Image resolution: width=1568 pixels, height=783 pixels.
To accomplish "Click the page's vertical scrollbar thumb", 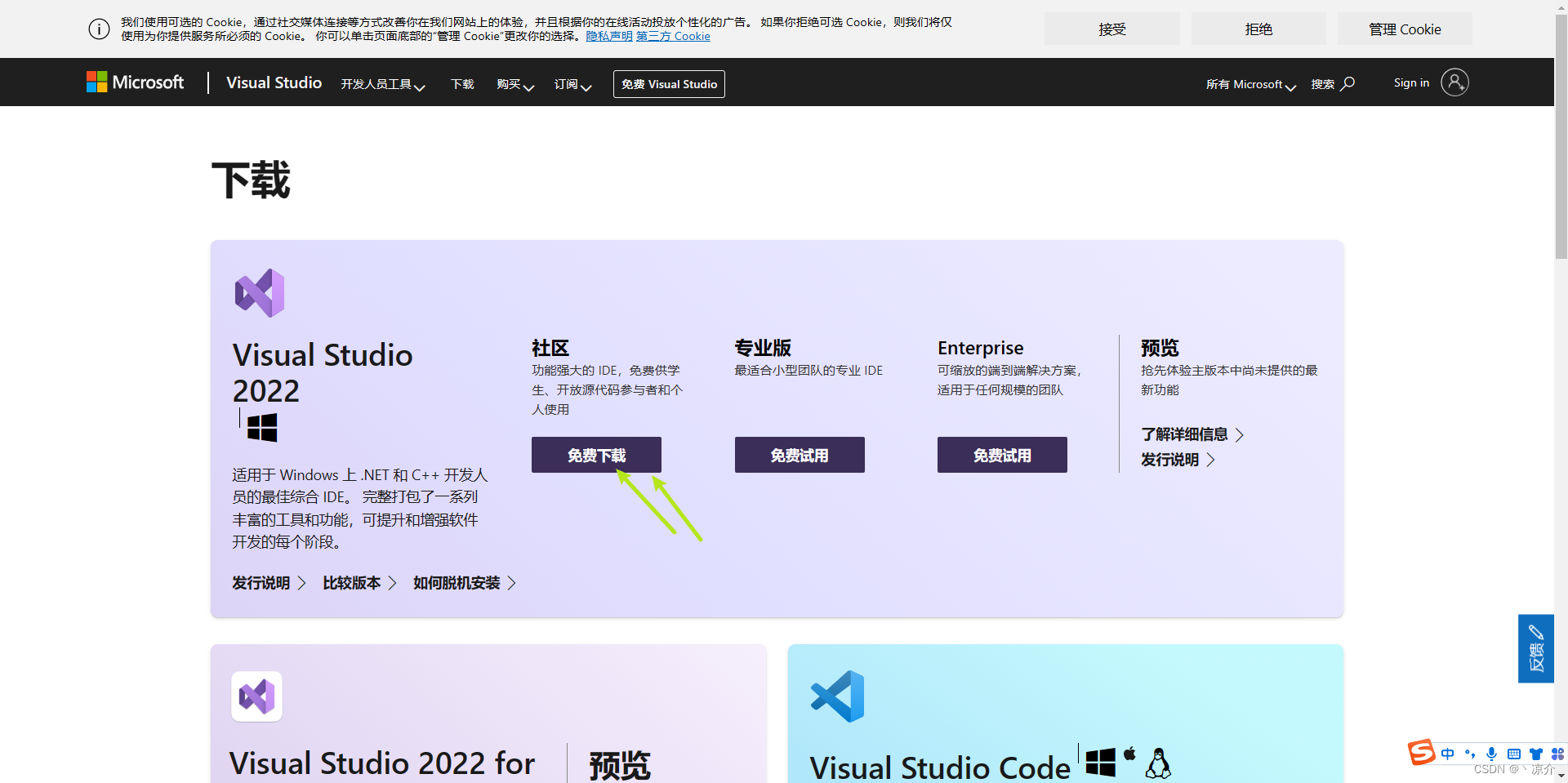I will (1561, 136).
